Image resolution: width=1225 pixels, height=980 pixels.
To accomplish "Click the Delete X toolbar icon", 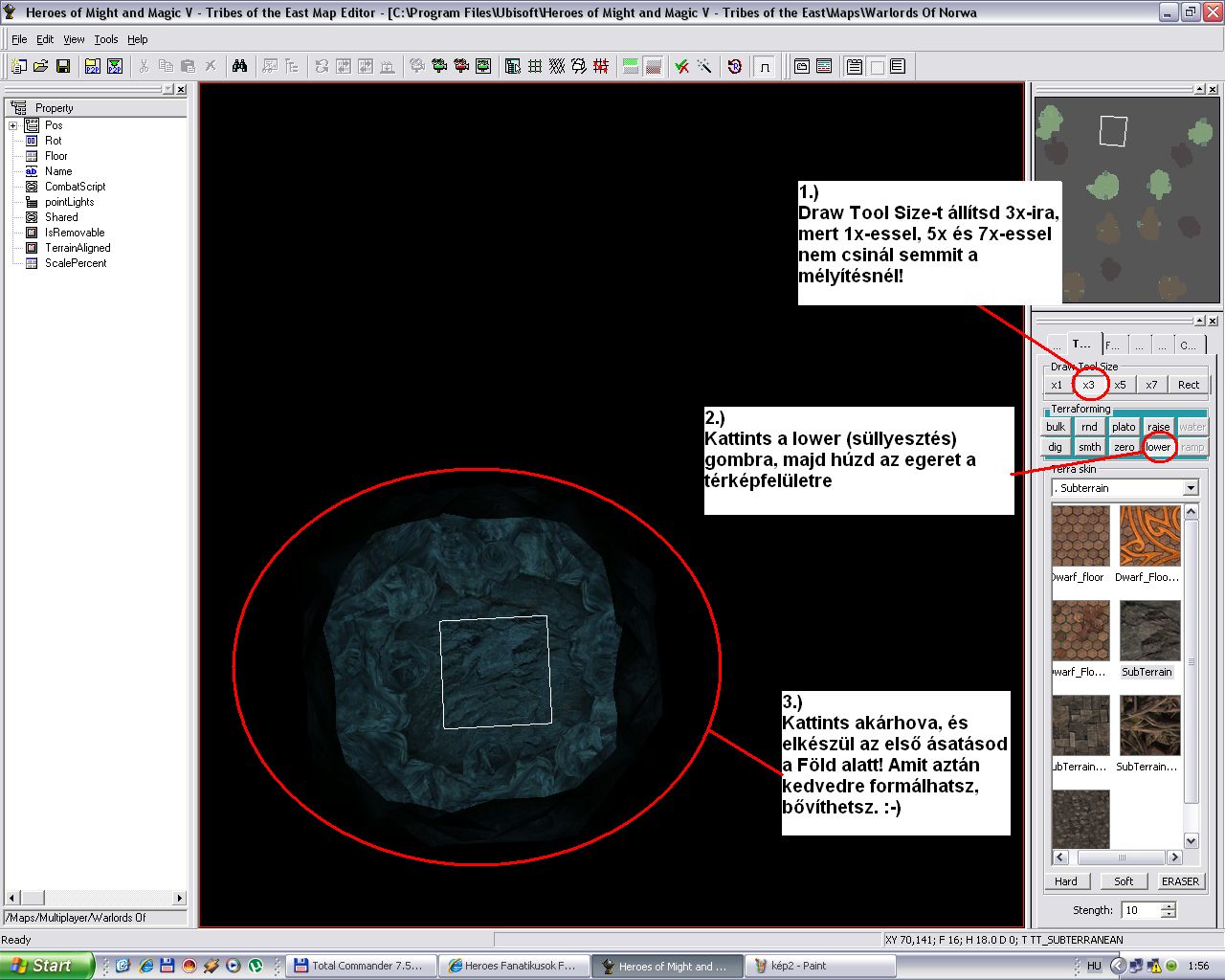I will click(211, 66).
